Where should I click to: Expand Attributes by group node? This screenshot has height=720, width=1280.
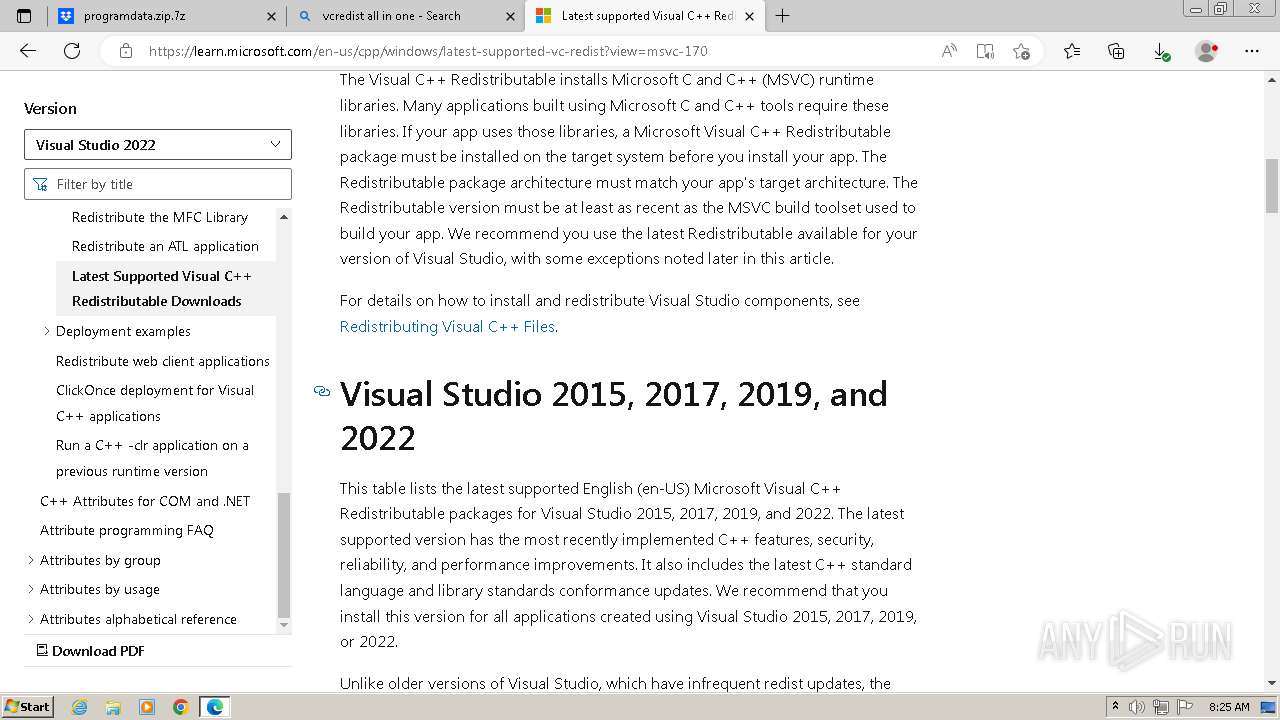pyautogui.click(x=30, y=560)
